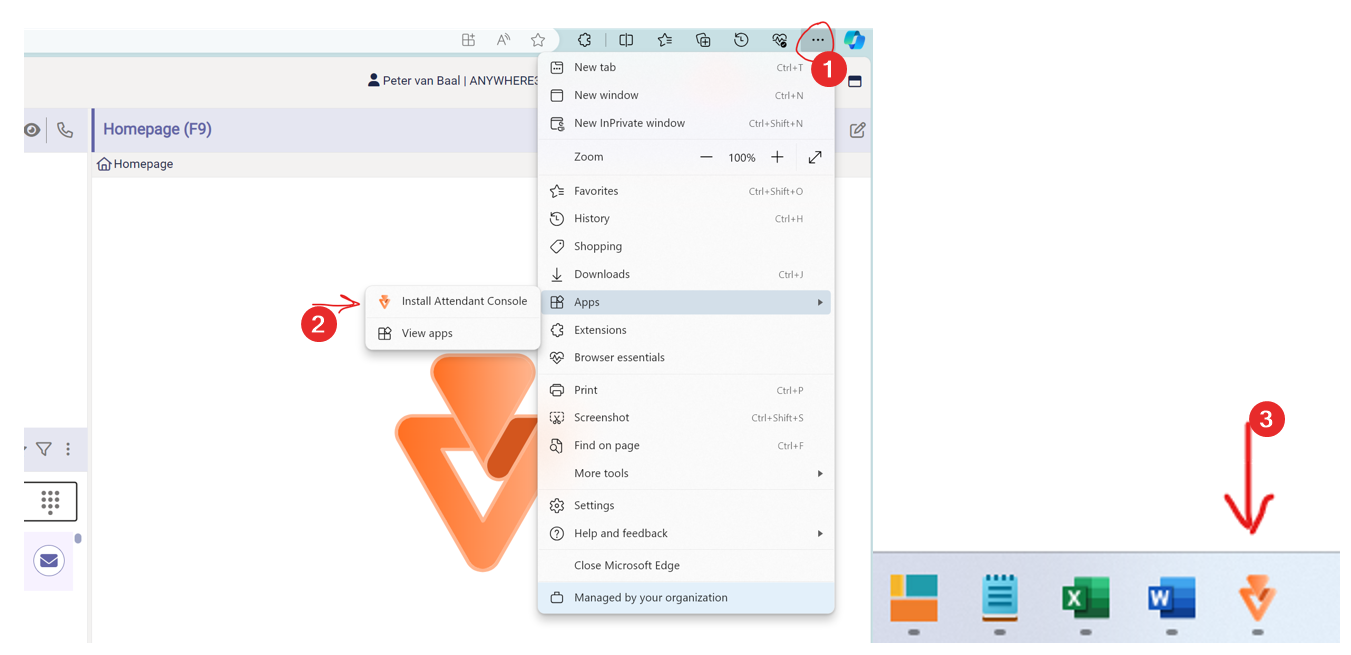Click the zoom in plus button
1351x655 pixels.
click(777, 157)
